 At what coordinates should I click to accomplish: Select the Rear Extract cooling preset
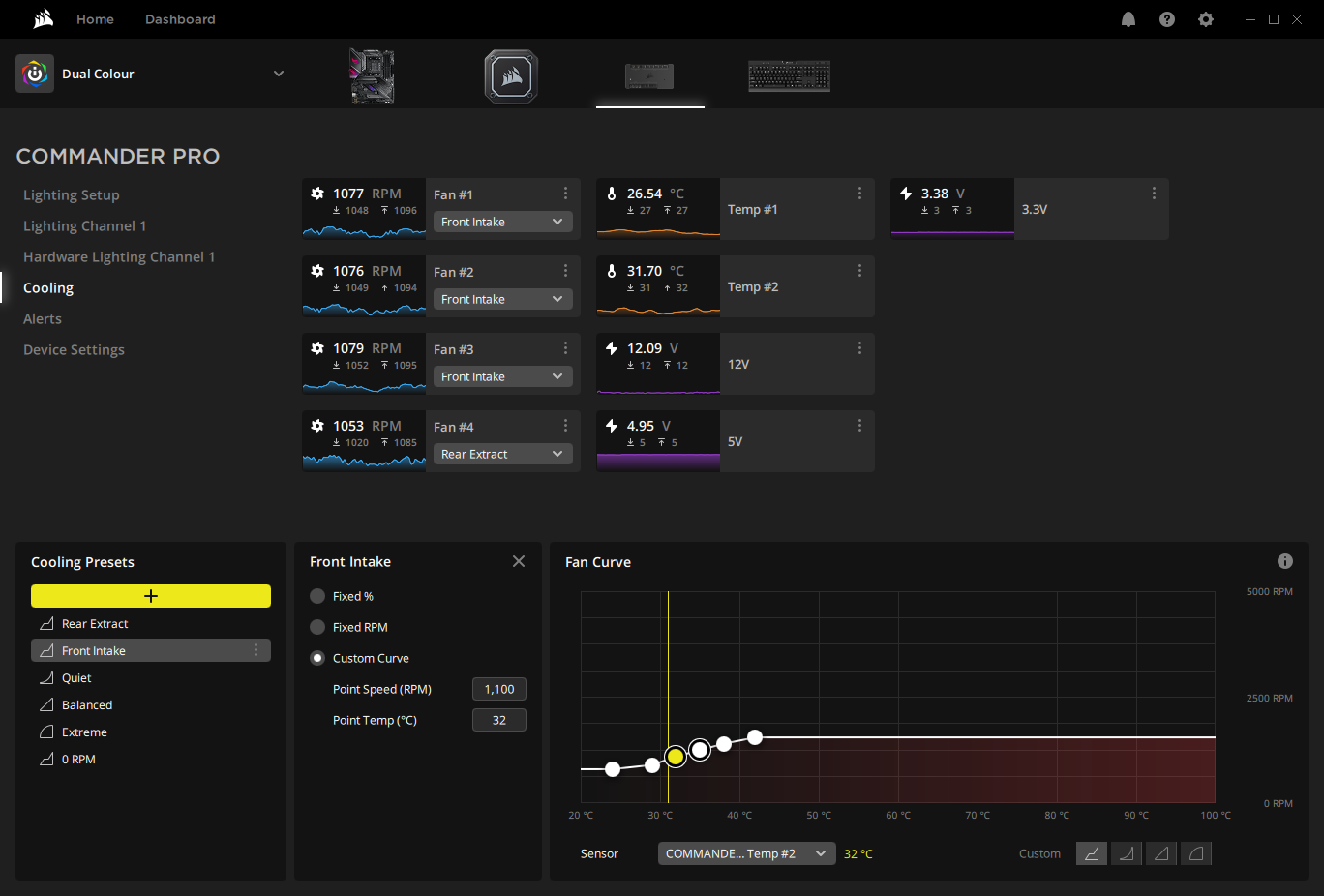click(151, 624)
